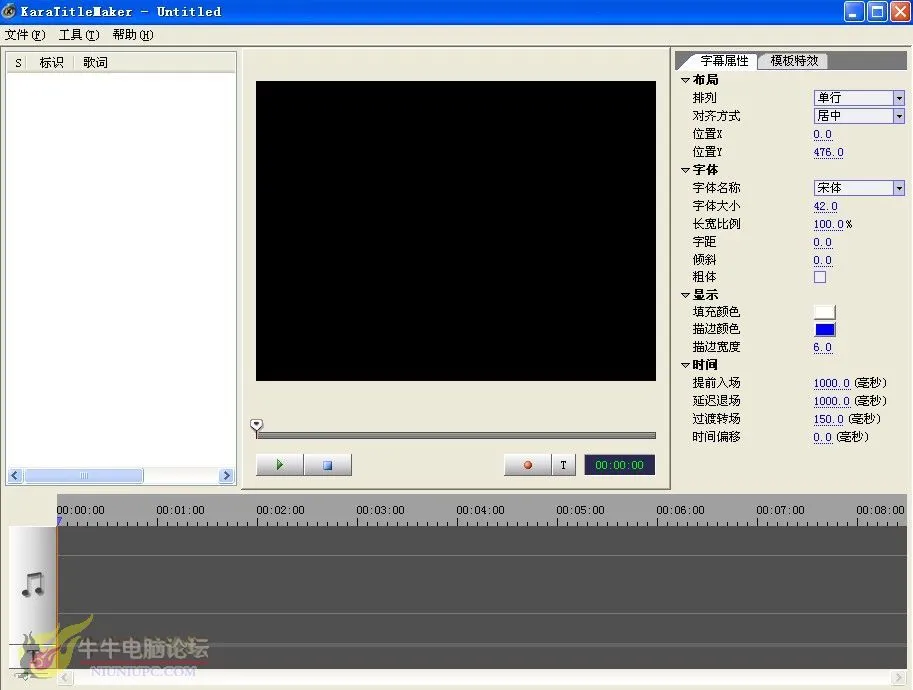Open the 文件 menu

click(24, 35)
